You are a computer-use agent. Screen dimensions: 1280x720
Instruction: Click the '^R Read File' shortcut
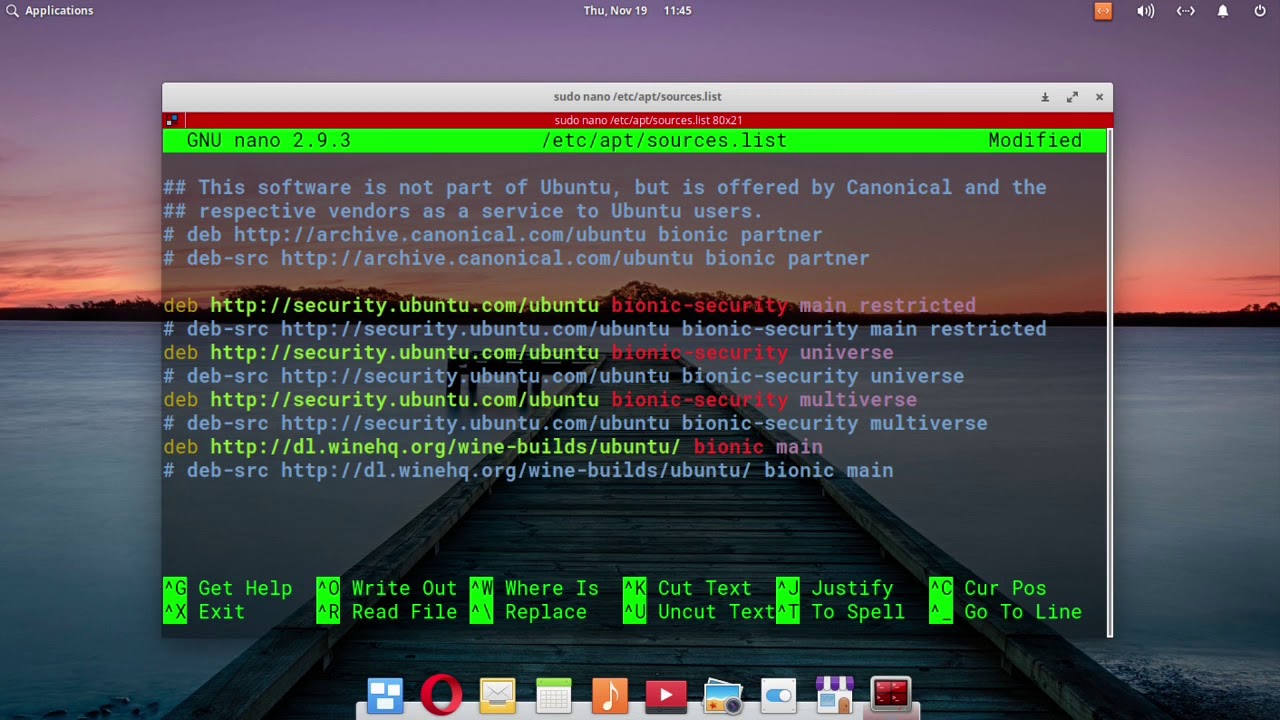pos(387,612)
